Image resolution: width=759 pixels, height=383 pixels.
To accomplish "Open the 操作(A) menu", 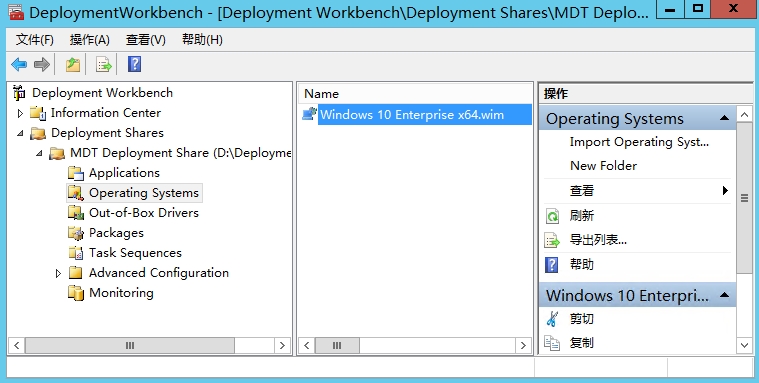I will click(90, 40).
